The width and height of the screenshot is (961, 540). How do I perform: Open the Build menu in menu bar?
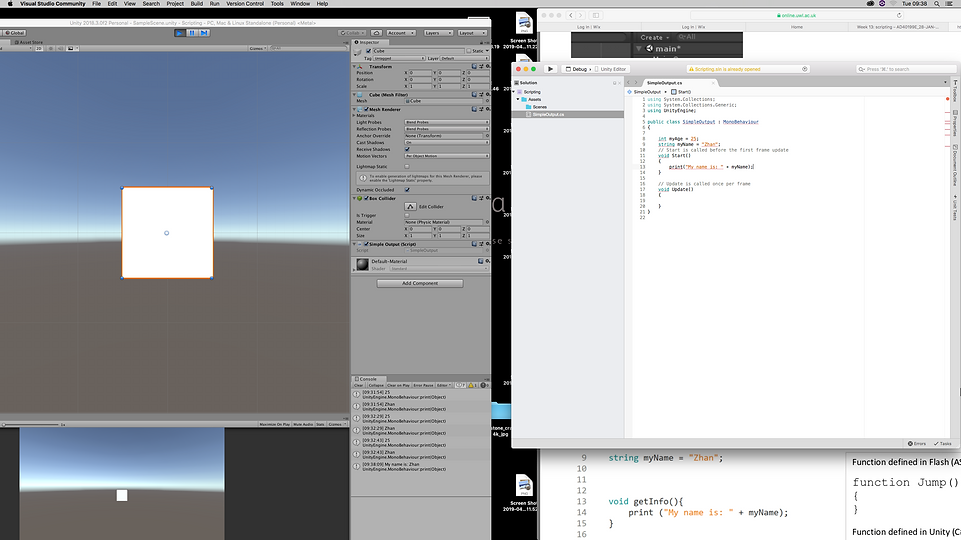click(197, 4)
